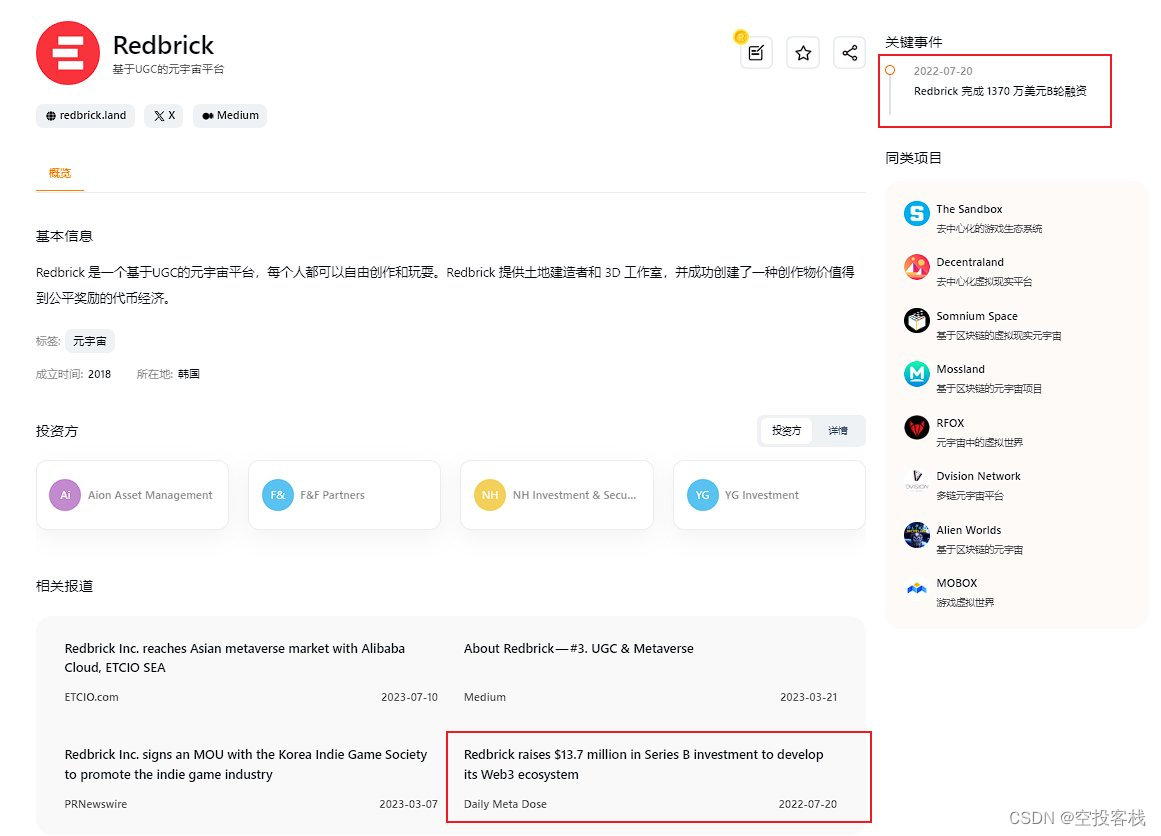Screen dimensions: 1161x836
Task: Click the 2023-03-21 article date
Action: [809, 697]
